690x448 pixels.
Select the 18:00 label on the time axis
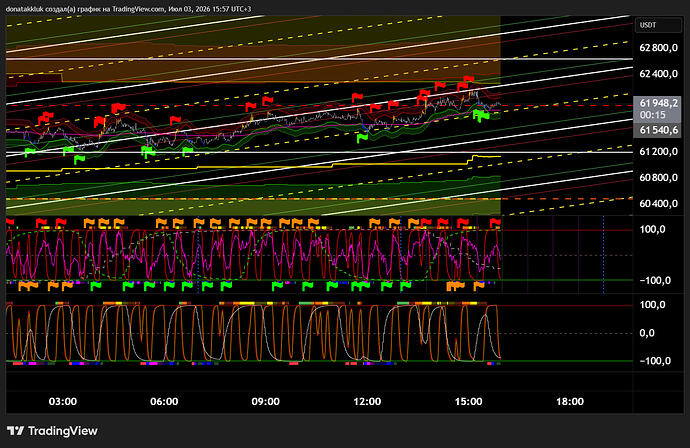coord(570,401)
